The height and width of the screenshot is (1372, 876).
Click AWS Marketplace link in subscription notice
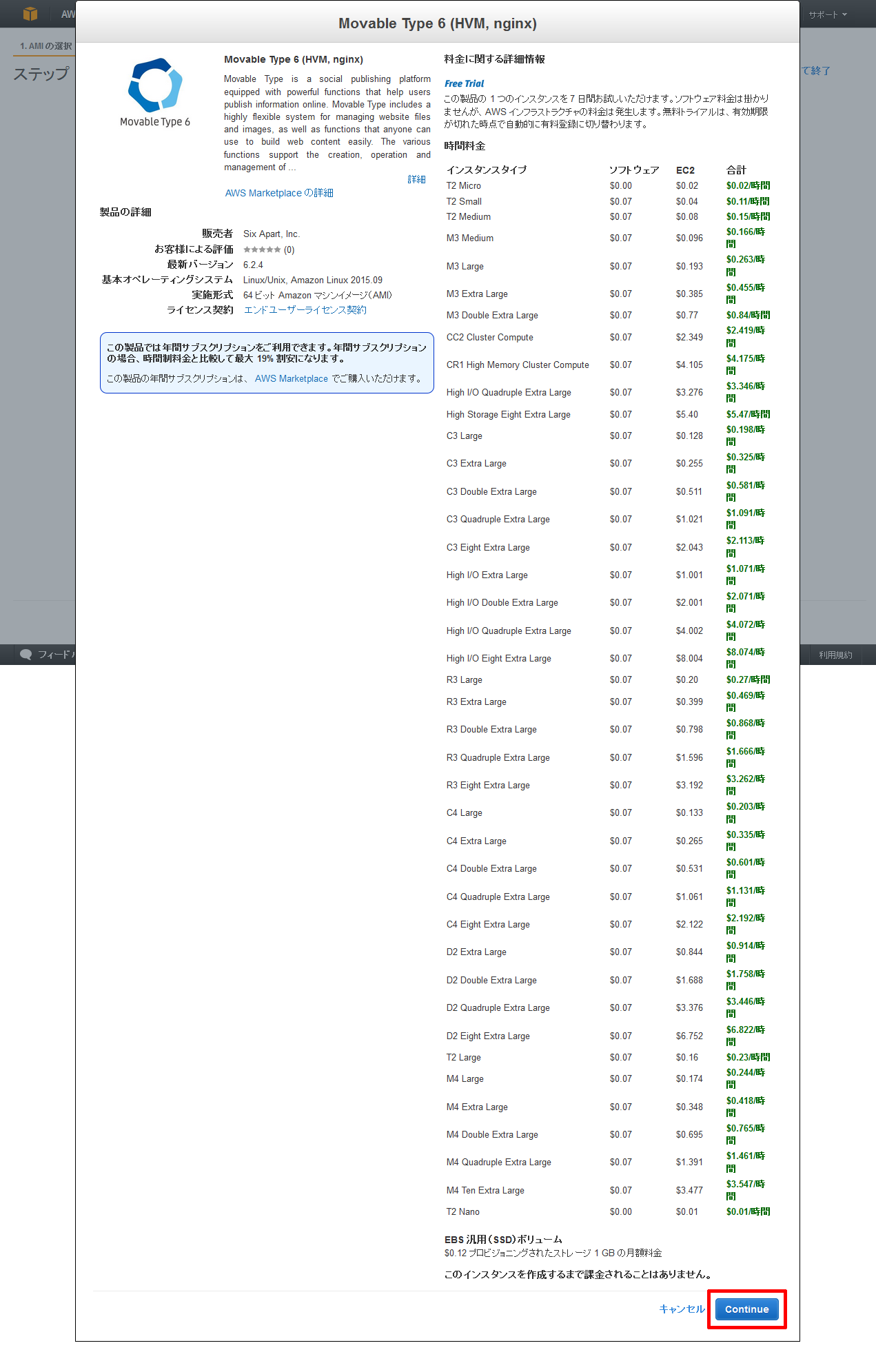(x=292, y=378)
